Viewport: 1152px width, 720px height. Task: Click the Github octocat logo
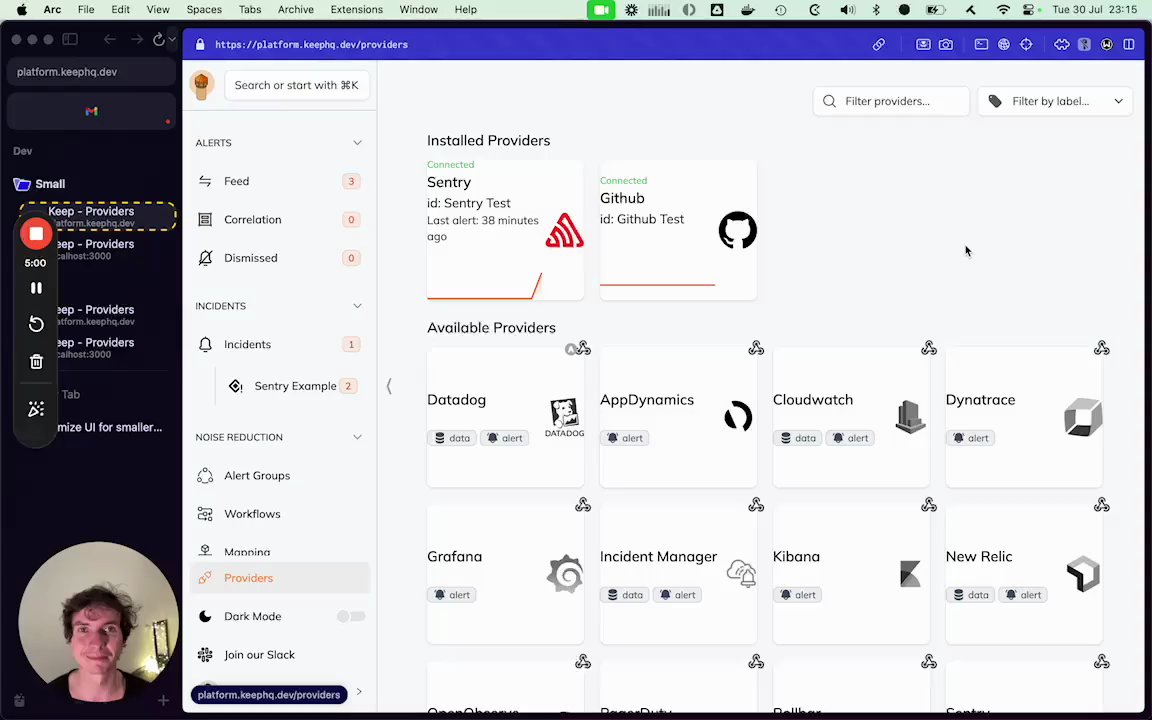[738, 231]
